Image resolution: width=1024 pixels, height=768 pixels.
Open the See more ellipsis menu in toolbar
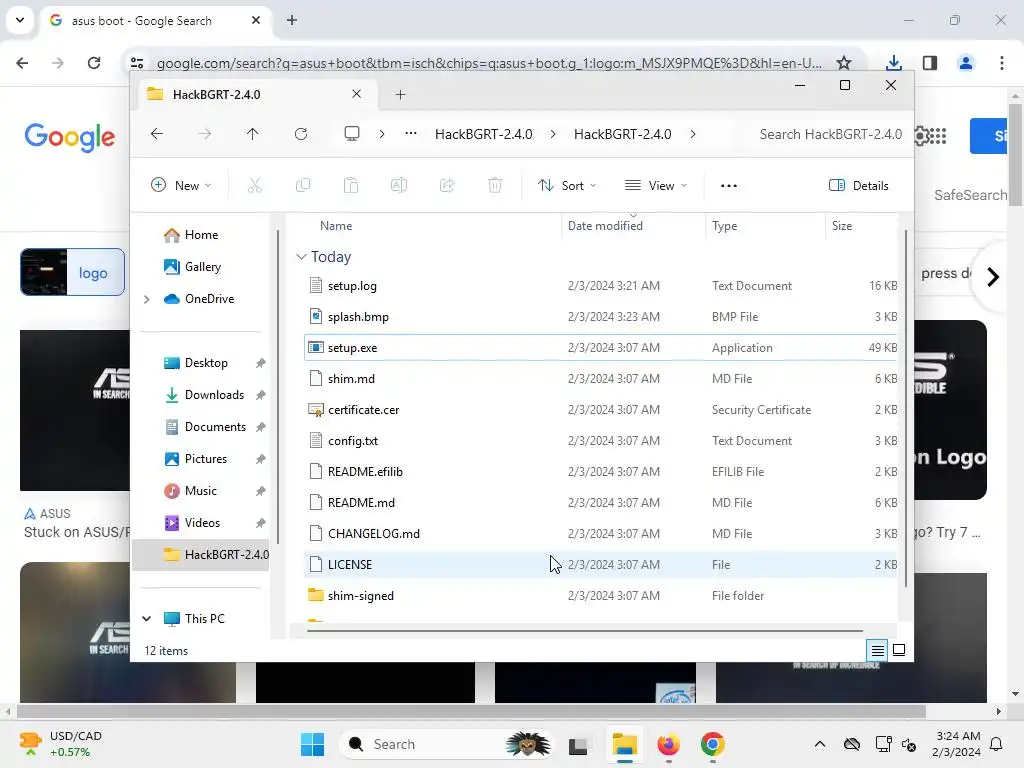(729, 185)
